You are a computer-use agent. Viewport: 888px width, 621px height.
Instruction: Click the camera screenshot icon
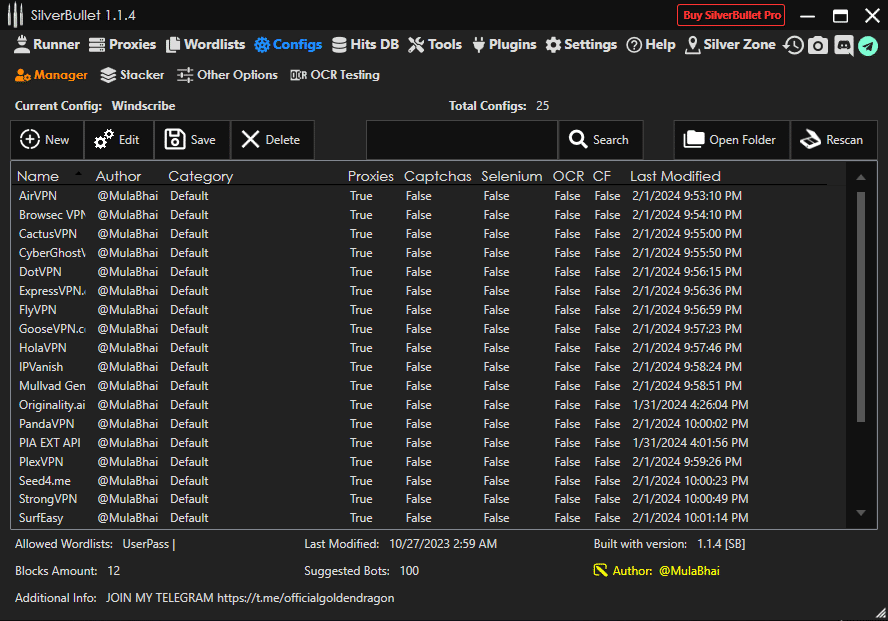(817, 45)
